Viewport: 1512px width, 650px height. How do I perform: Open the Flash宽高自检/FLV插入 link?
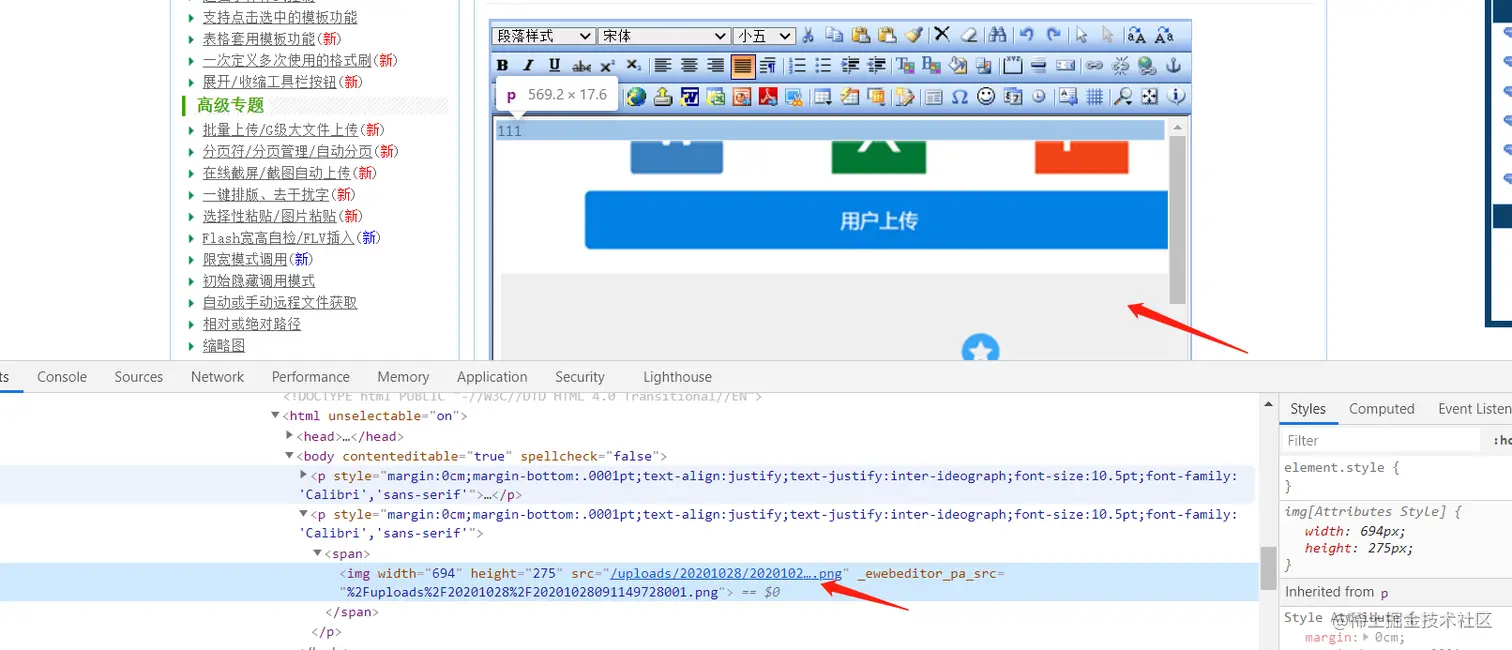tap(279, 238)
